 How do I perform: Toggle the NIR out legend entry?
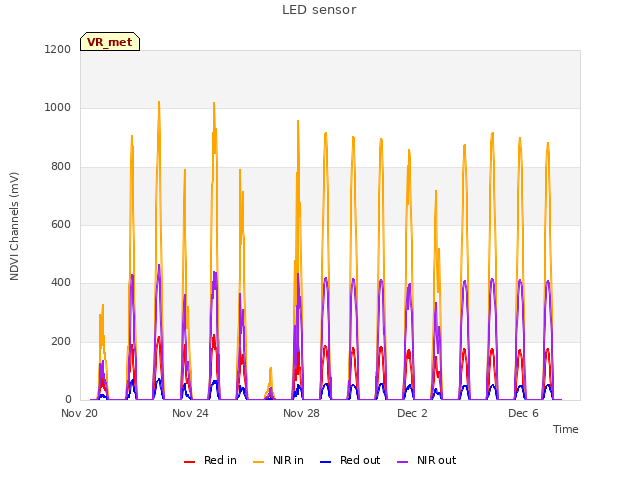coord(426,460)
